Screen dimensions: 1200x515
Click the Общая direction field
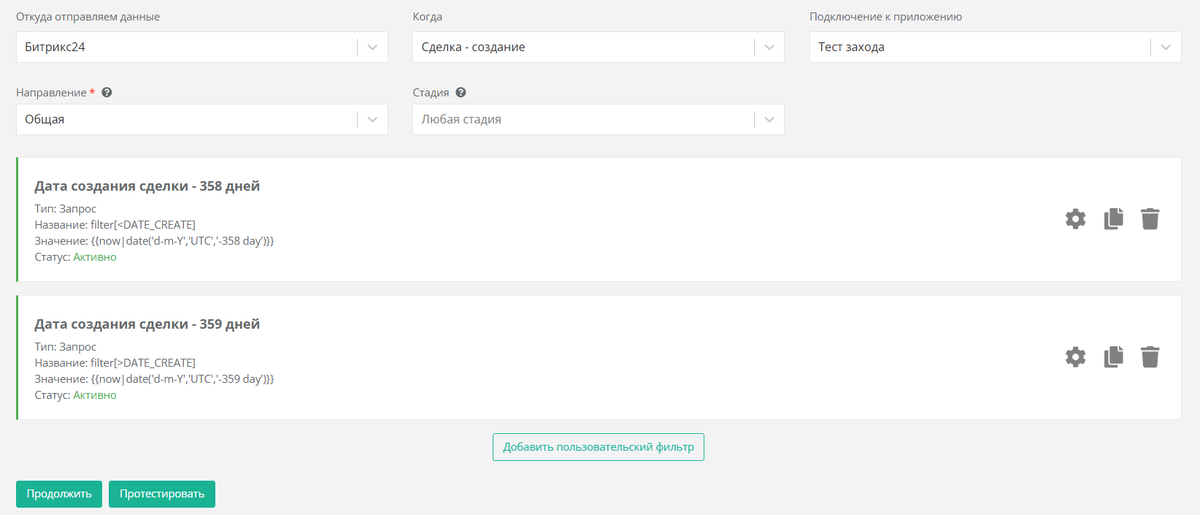pyautogui.click(x=202, y=119)
